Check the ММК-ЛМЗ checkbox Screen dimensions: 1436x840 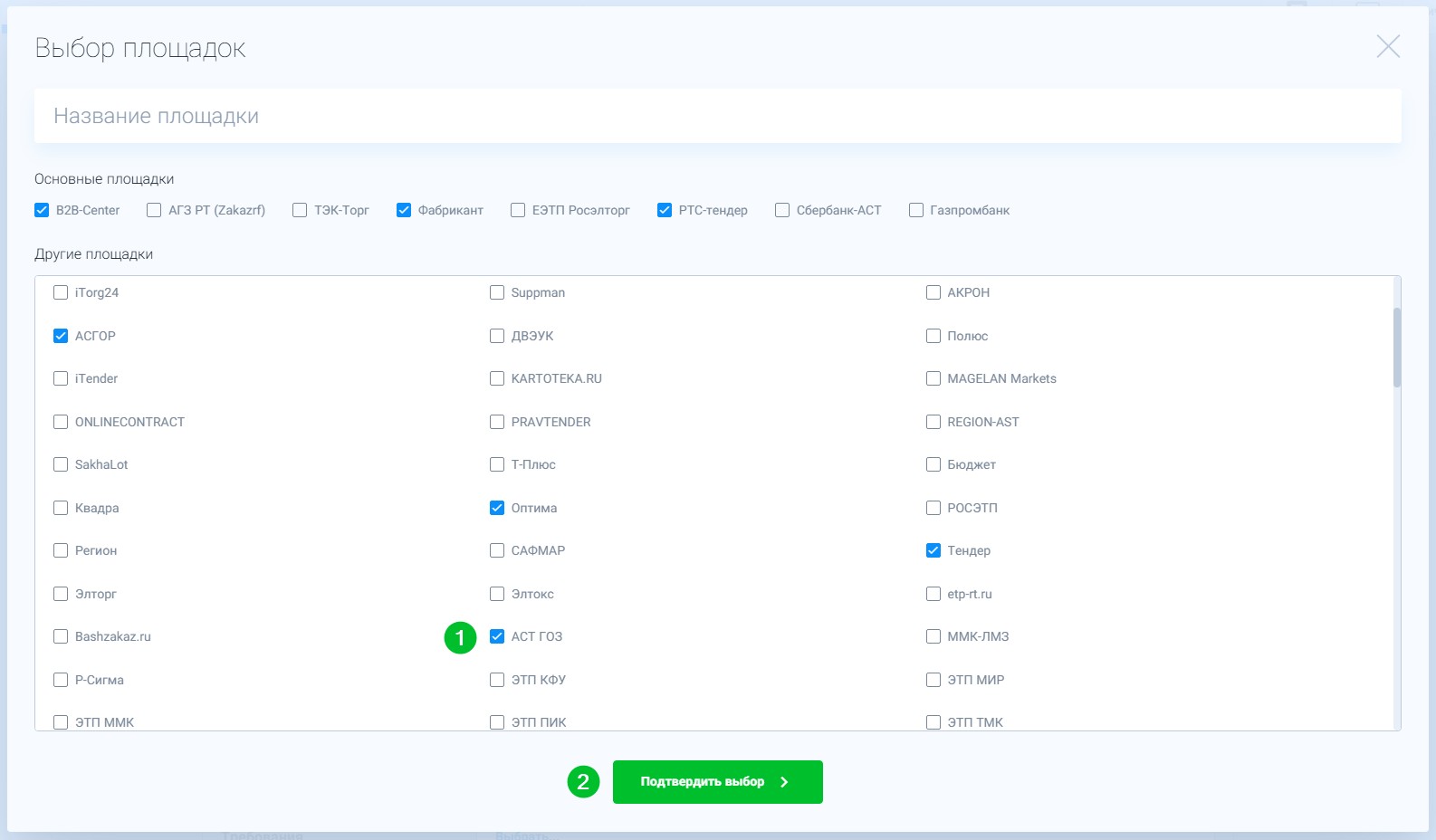pyautogui.click(x=933, y=636)
